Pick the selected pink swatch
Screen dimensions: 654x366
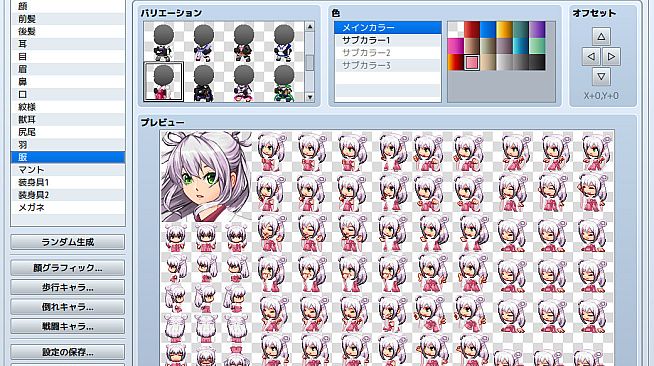click(x=472, y=62)
